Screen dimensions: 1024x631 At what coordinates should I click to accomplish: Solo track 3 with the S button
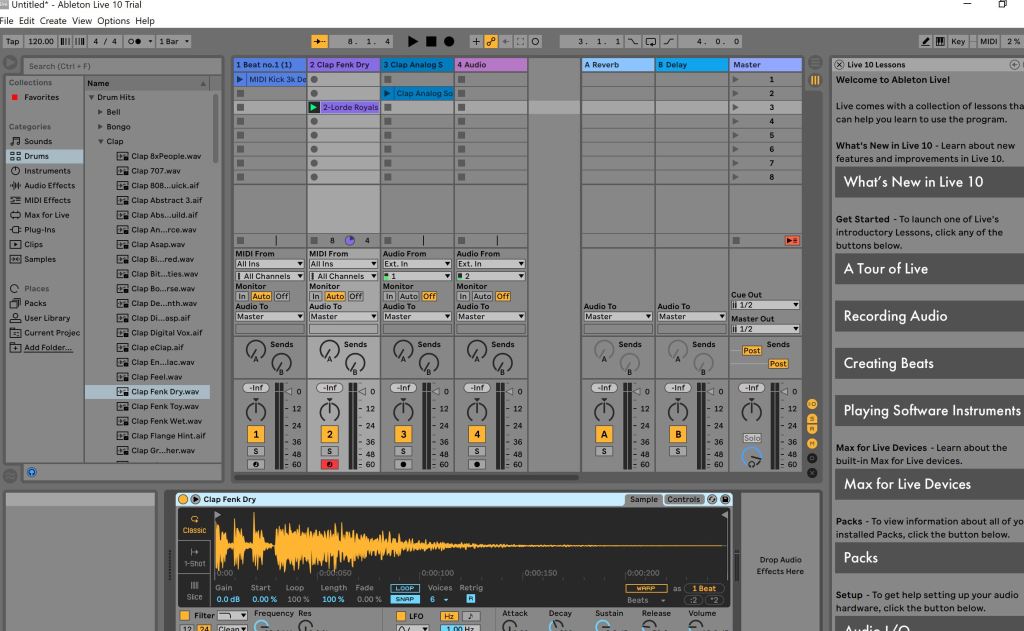tap(405, 452)
